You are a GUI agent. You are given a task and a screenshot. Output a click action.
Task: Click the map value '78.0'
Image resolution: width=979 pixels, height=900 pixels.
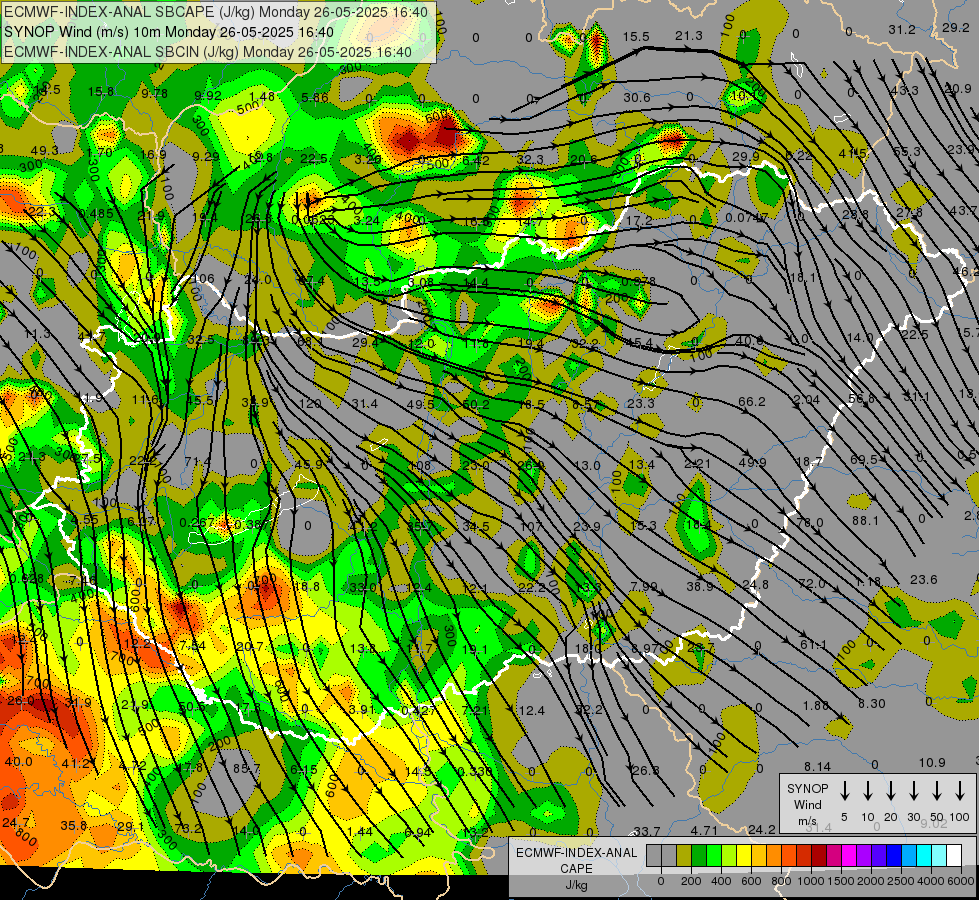coord(810,522)
